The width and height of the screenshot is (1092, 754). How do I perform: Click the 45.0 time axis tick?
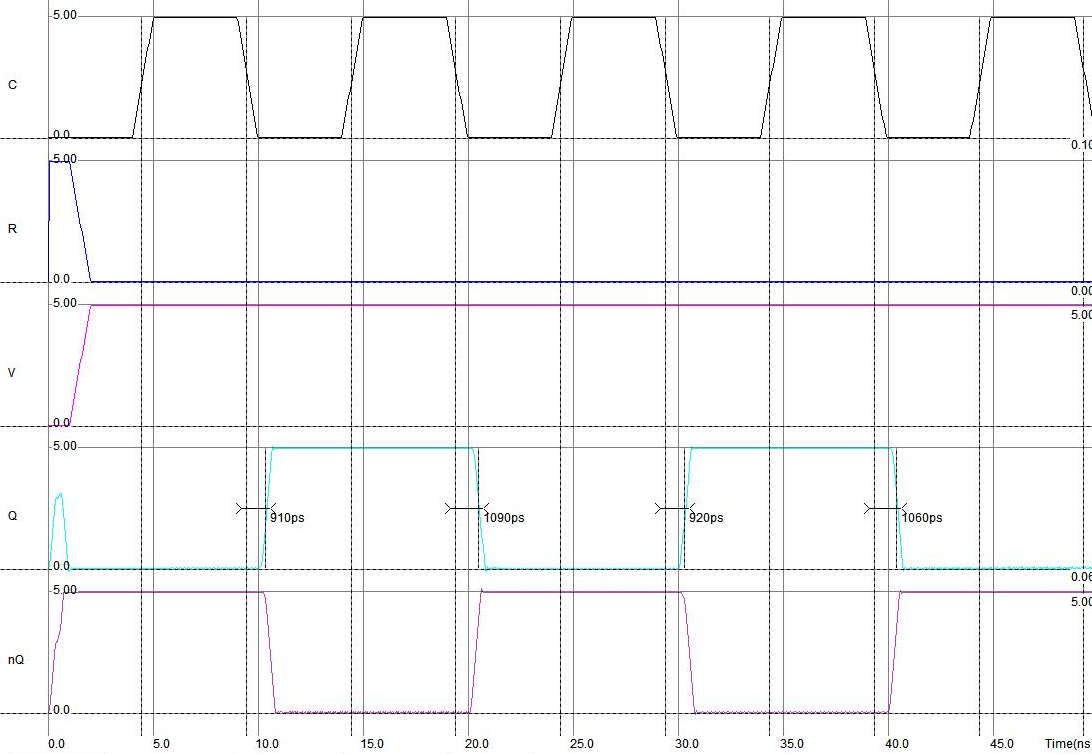pyautogui.click(x=1001, y=744)
